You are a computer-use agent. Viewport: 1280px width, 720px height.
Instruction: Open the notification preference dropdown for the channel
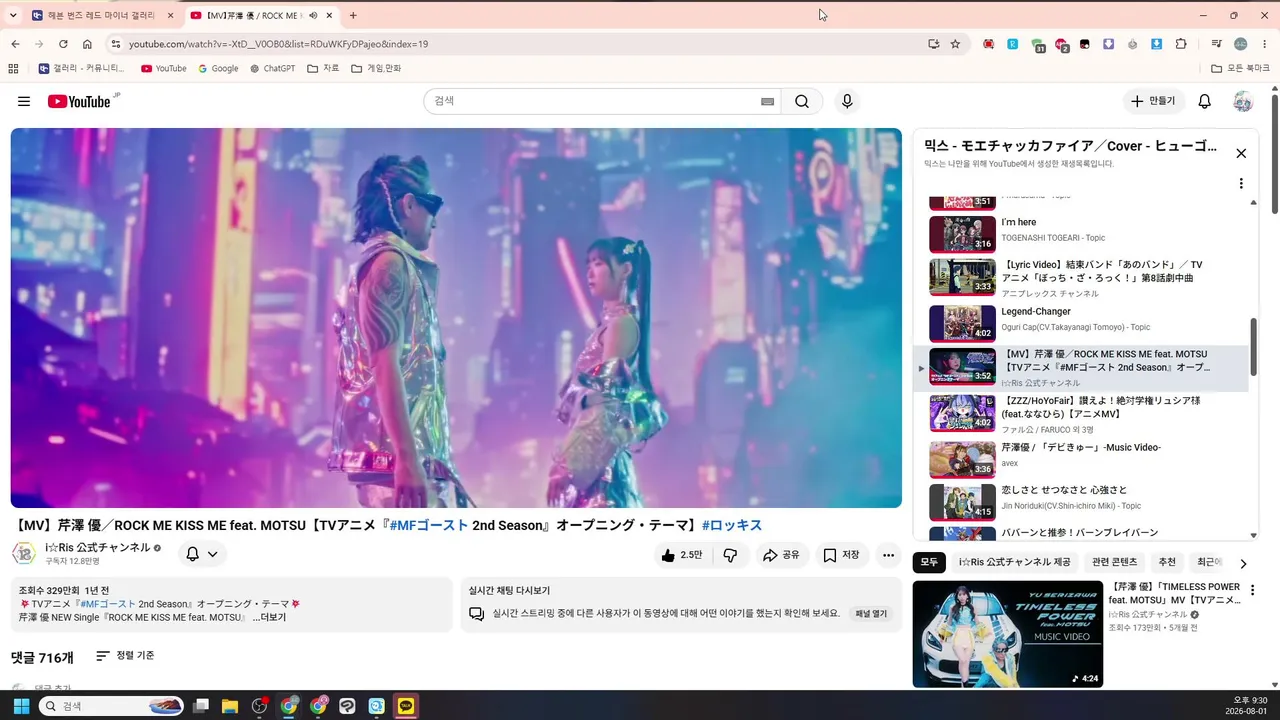[202, 554]
